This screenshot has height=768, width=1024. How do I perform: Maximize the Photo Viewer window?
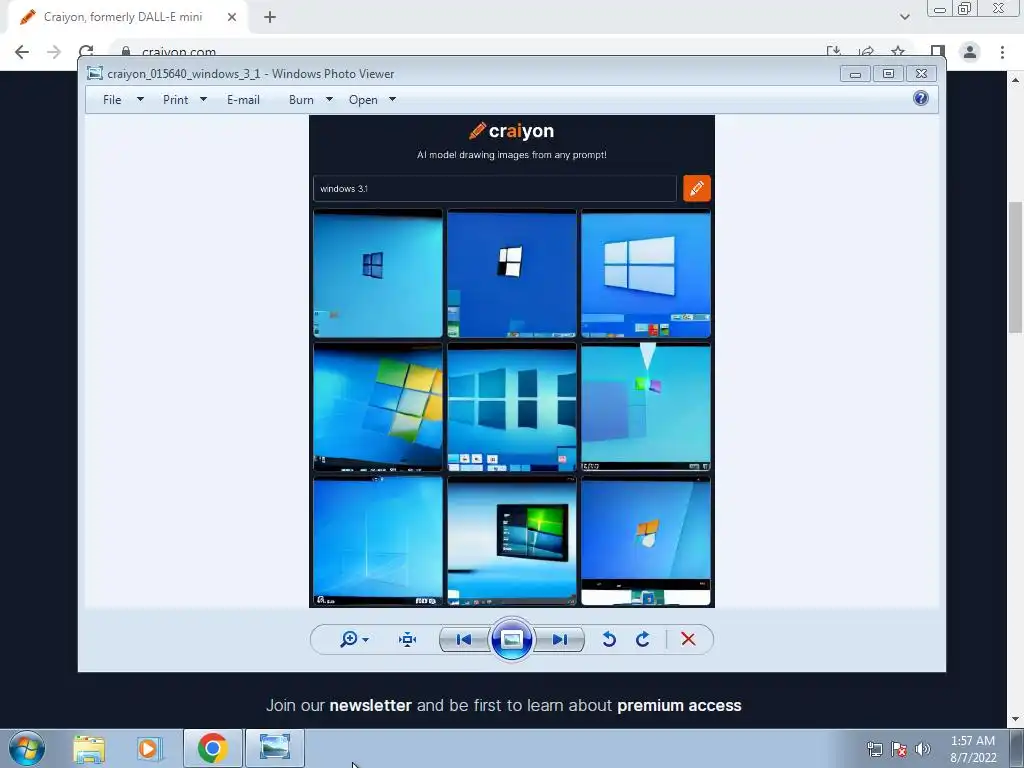(888, 74)
